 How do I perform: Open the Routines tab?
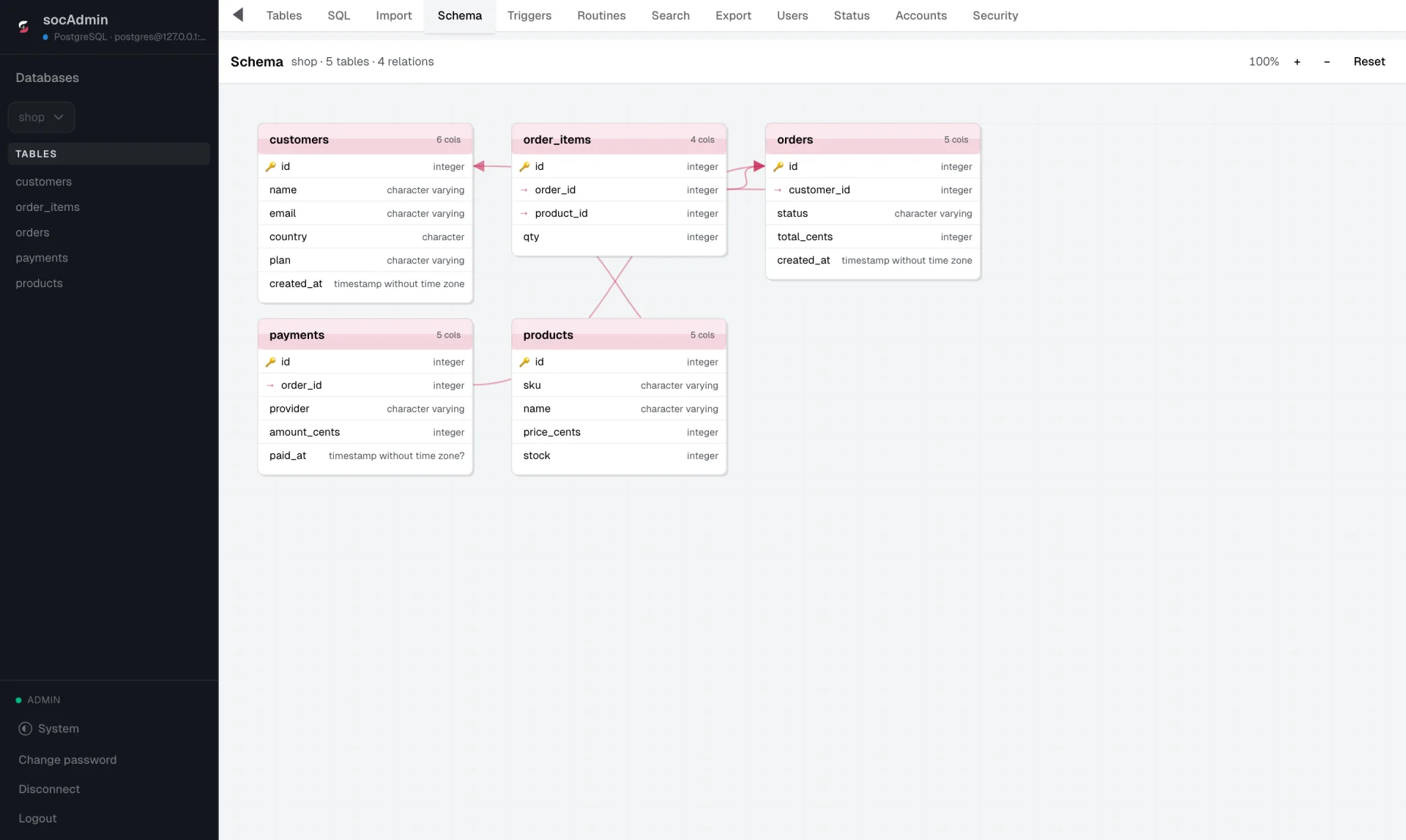point(601,15)
